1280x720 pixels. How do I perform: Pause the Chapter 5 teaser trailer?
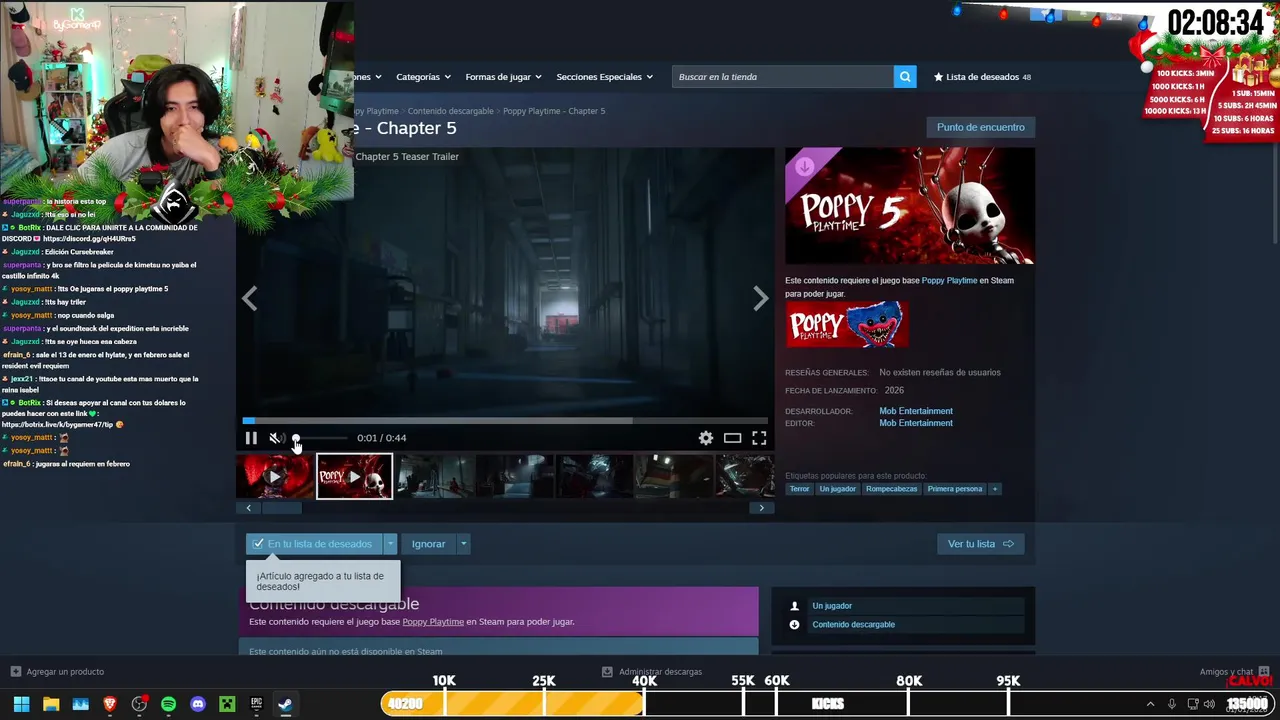tap(251, 438)
